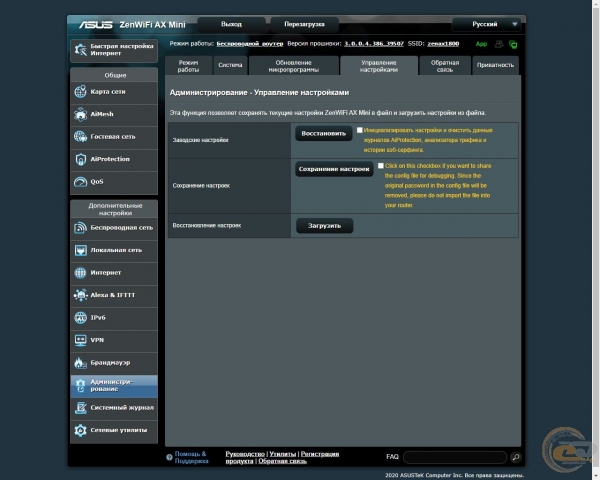Click the help question mark icon
600x480 pixels.
(x=169, y=457)
